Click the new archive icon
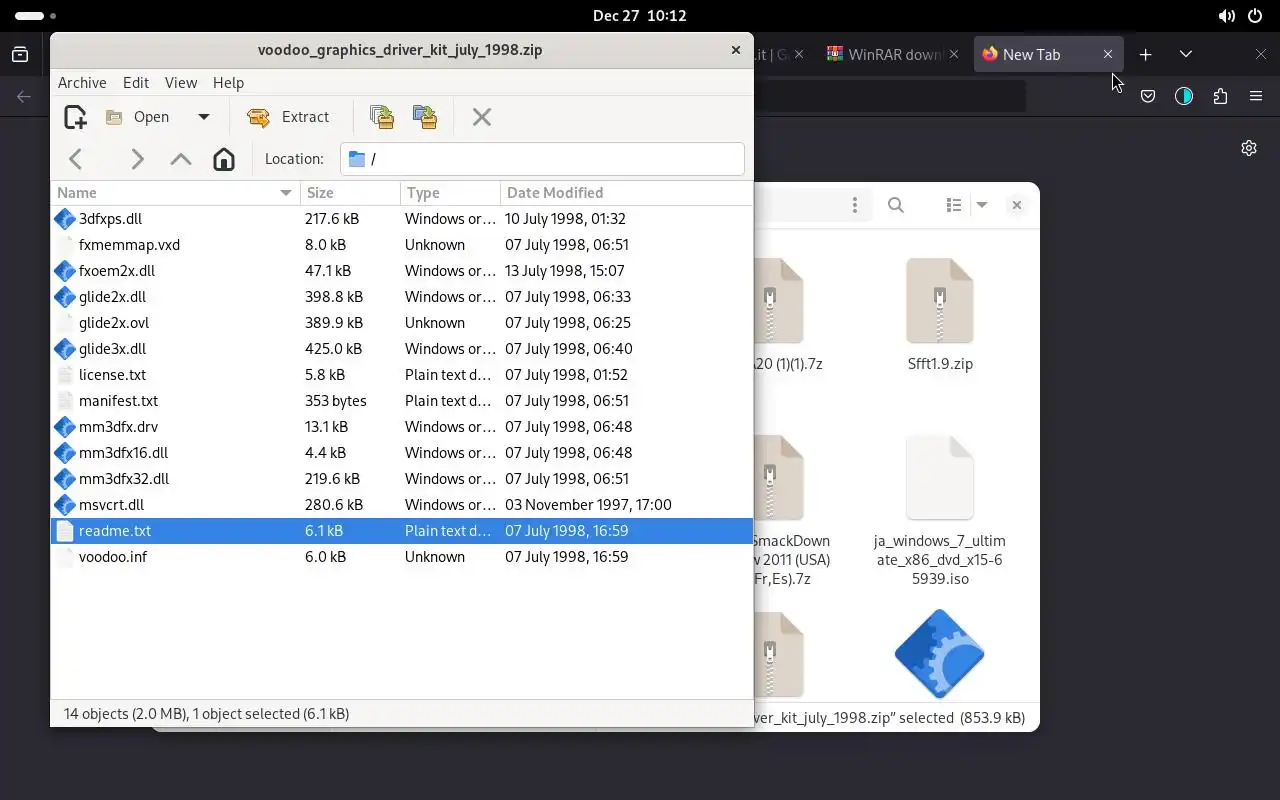Screen dimensions: 1280x800 pyautogui.click(x=75, y=117)
